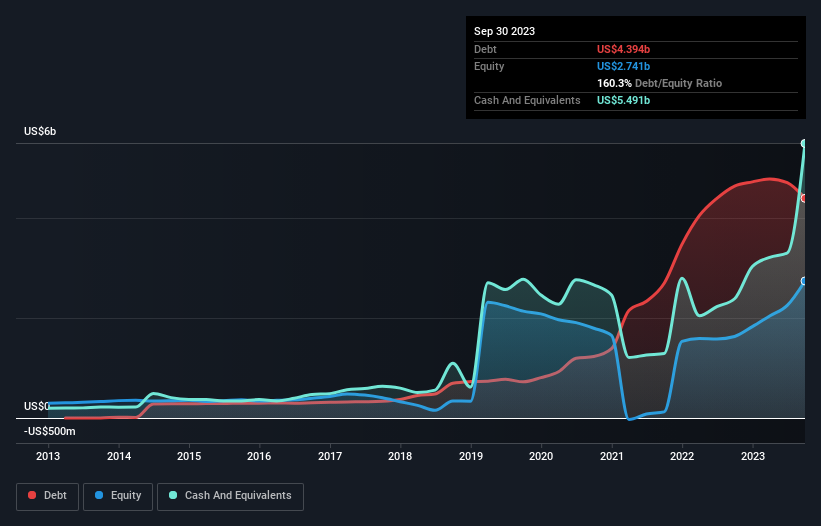The height and width of the screenshot is (526, 821).
Task: Click Cash And Equivalents label in tooltip
Action: click(x=527, y=100)
